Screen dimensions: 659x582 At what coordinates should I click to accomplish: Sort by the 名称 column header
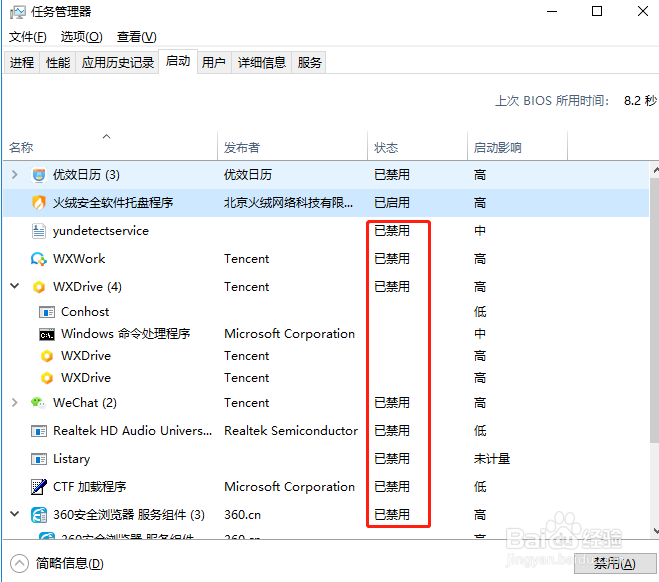pos(110,146)
